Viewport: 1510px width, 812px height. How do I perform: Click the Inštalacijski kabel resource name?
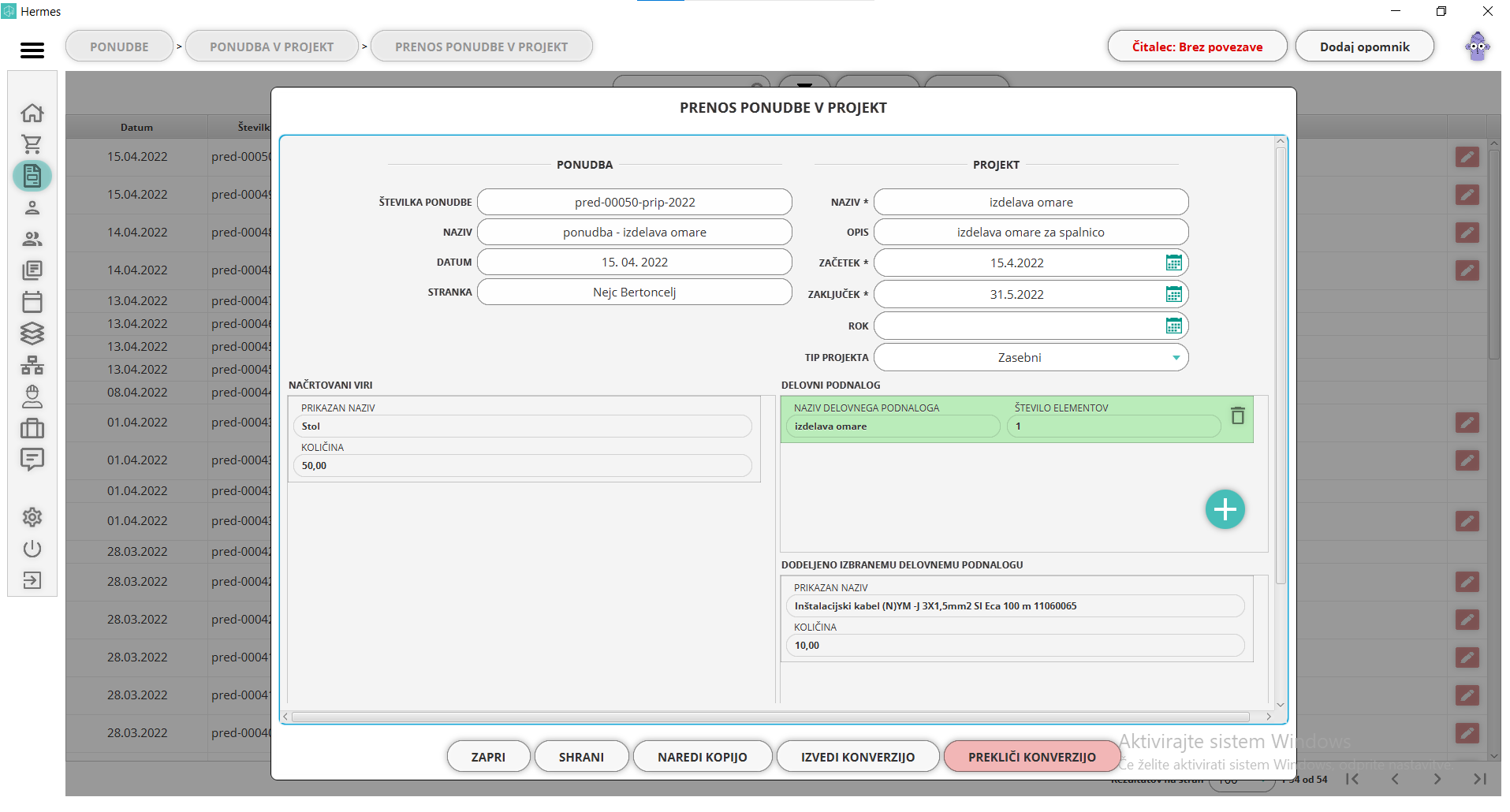pyautogui.click(x=1016, y=606)
